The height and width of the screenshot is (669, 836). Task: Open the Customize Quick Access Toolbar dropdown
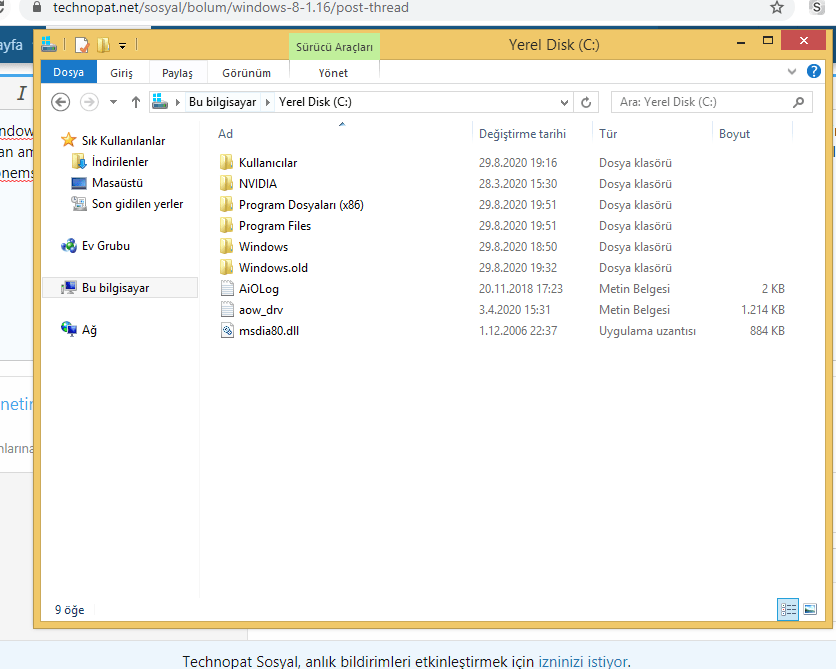[x=123, y=46]
